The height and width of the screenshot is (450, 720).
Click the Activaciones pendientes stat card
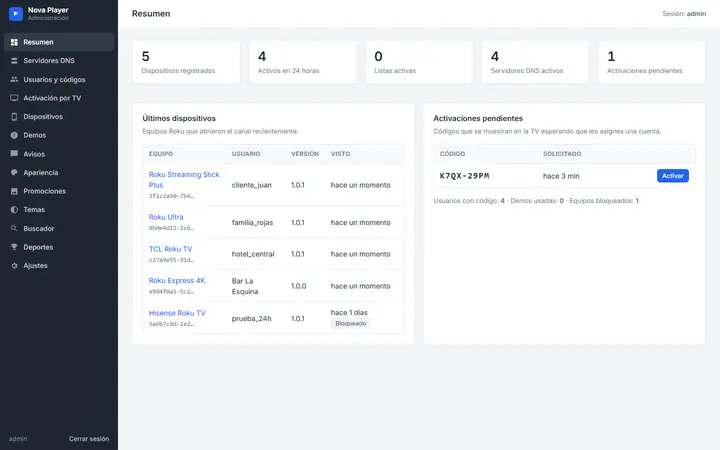click(x=652, y=62)
